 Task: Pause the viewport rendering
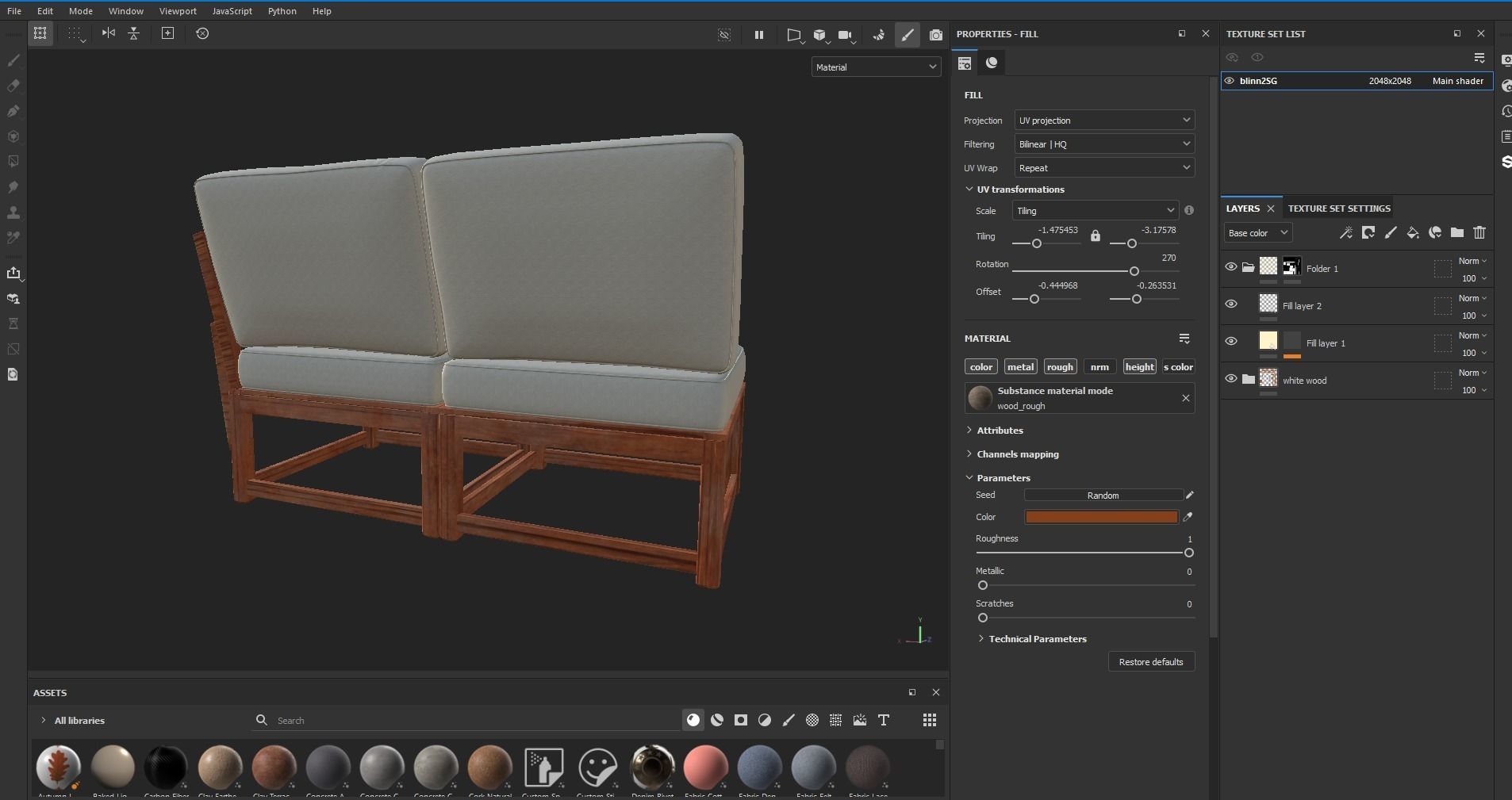(x=759, y=35)
